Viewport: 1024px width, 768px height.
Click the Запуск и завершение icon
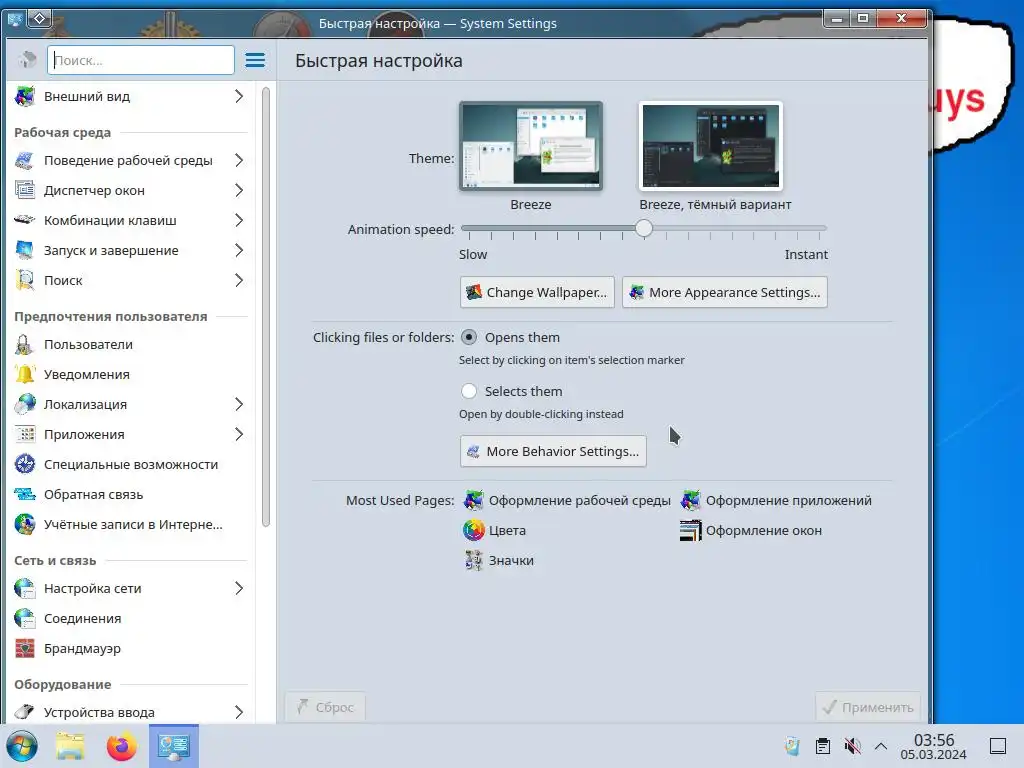click(x=25, y=250)
